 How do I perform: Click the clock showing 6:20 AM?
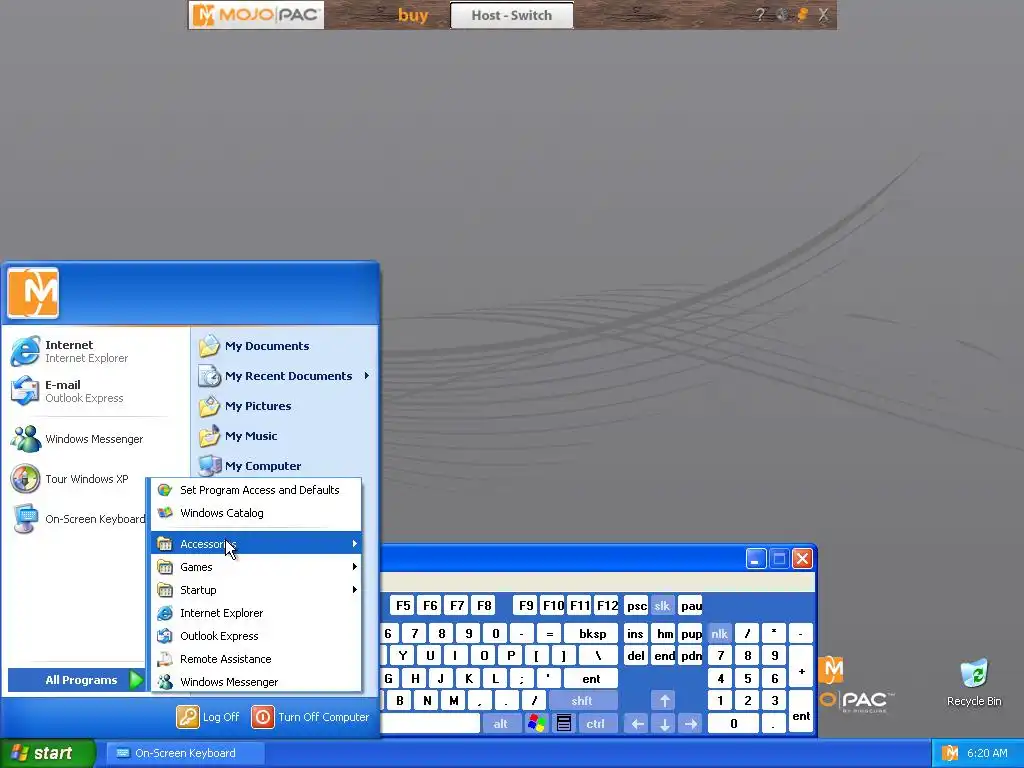[987, 753]
